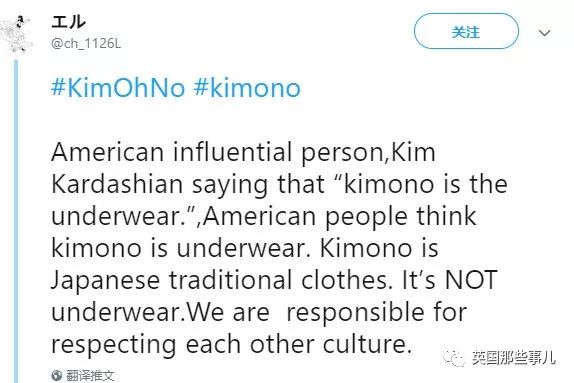Click the display name エル
This screenshot has height=383, width=574.
pos(68,22)
